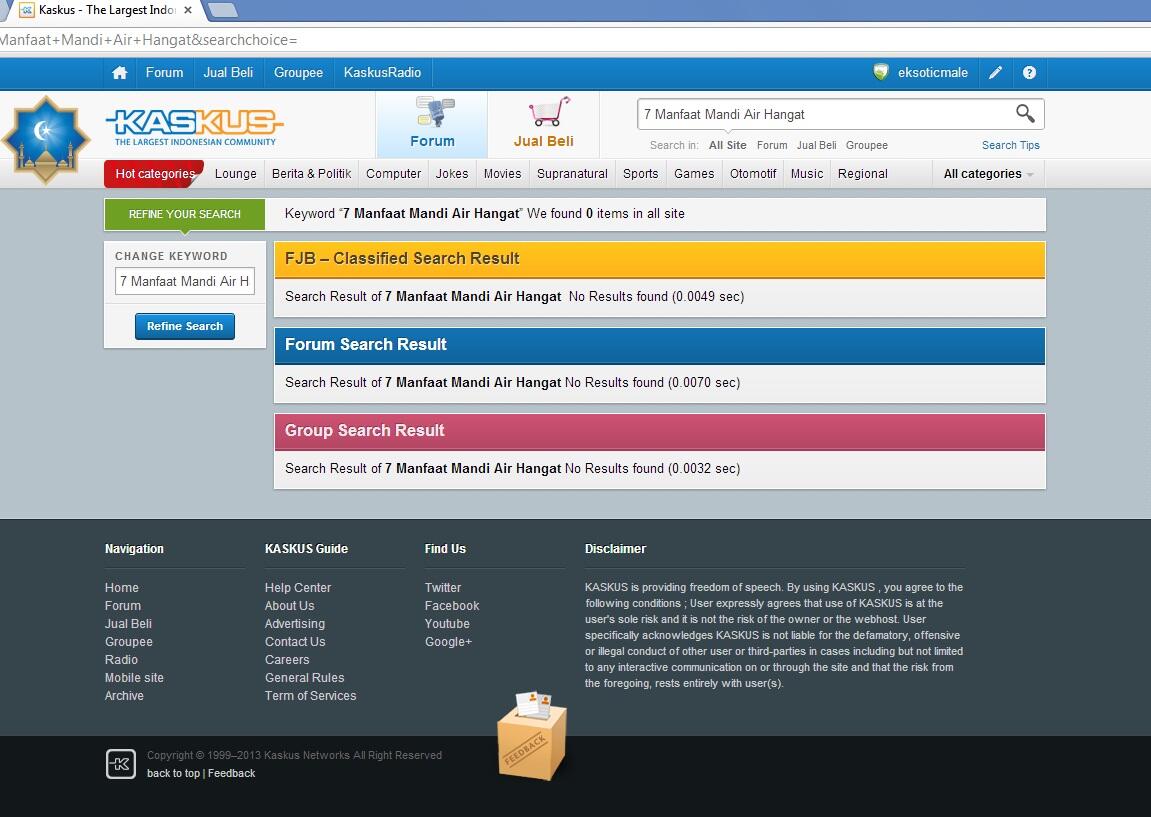This screenshot has width=1151, height=817.
Task: Expand the All categories dropdown
Action: point(988,174)
